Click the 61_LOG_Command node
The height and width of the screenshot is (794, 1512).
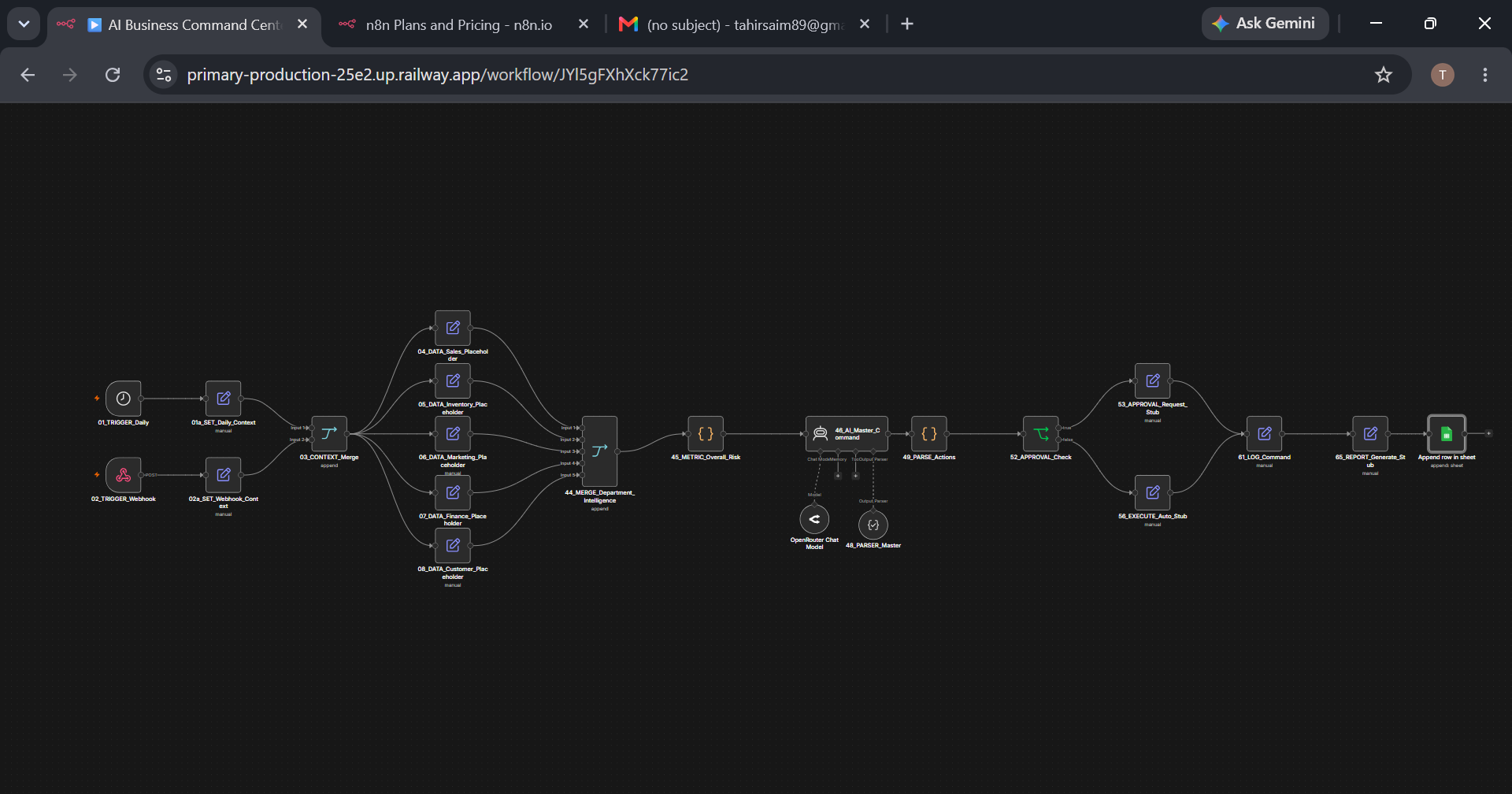1265,433
